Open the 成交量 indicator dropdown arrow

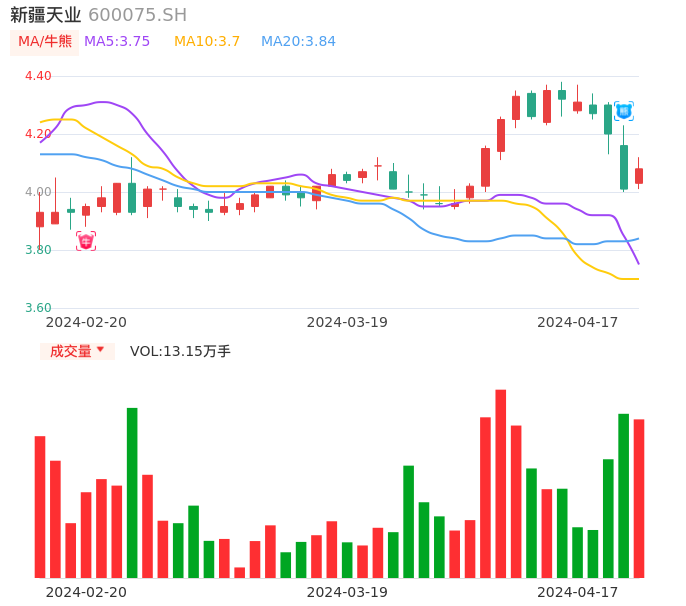[100, 351]
